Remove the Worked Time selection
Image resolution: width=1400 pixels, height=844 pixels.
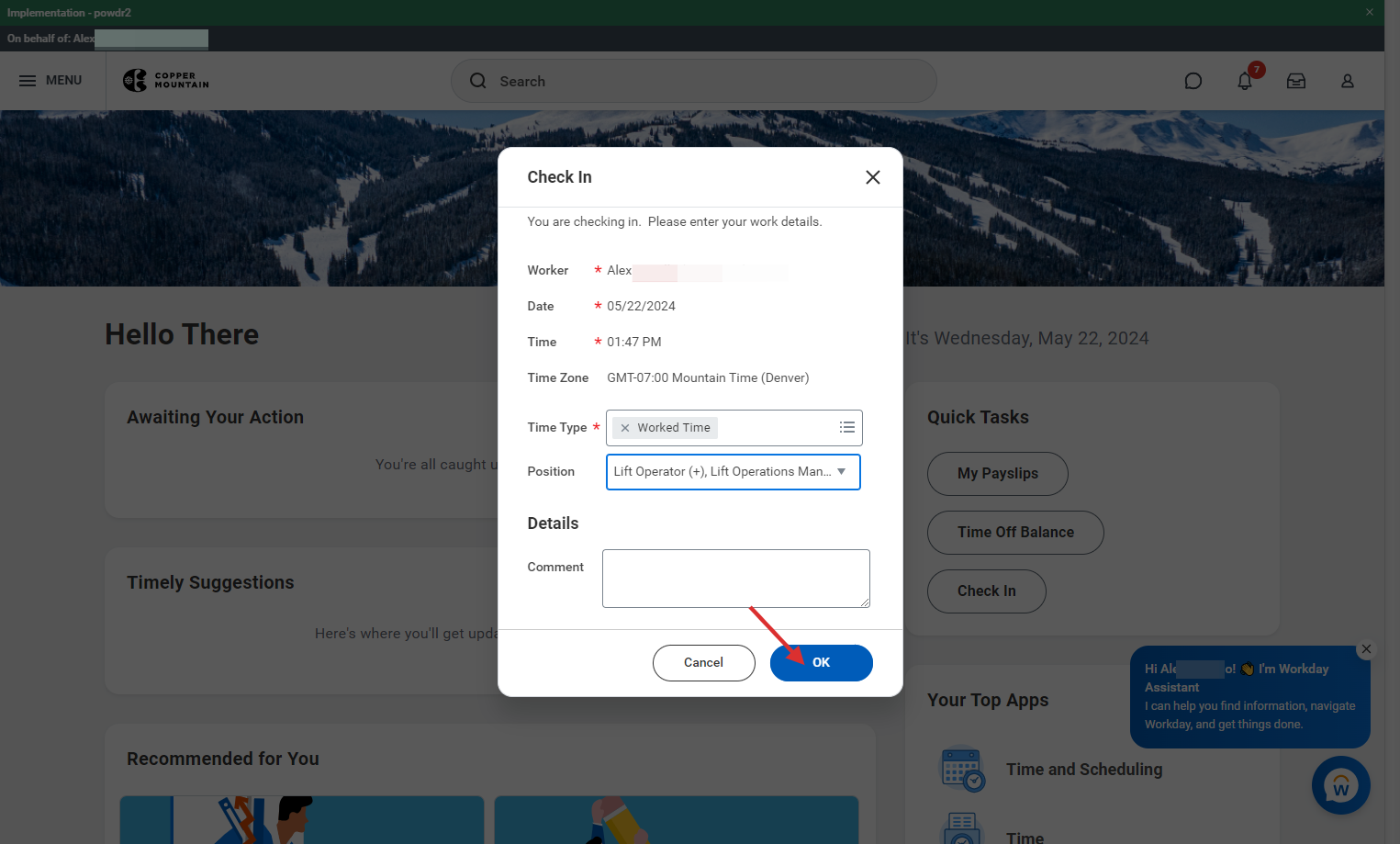pos(625,428)
